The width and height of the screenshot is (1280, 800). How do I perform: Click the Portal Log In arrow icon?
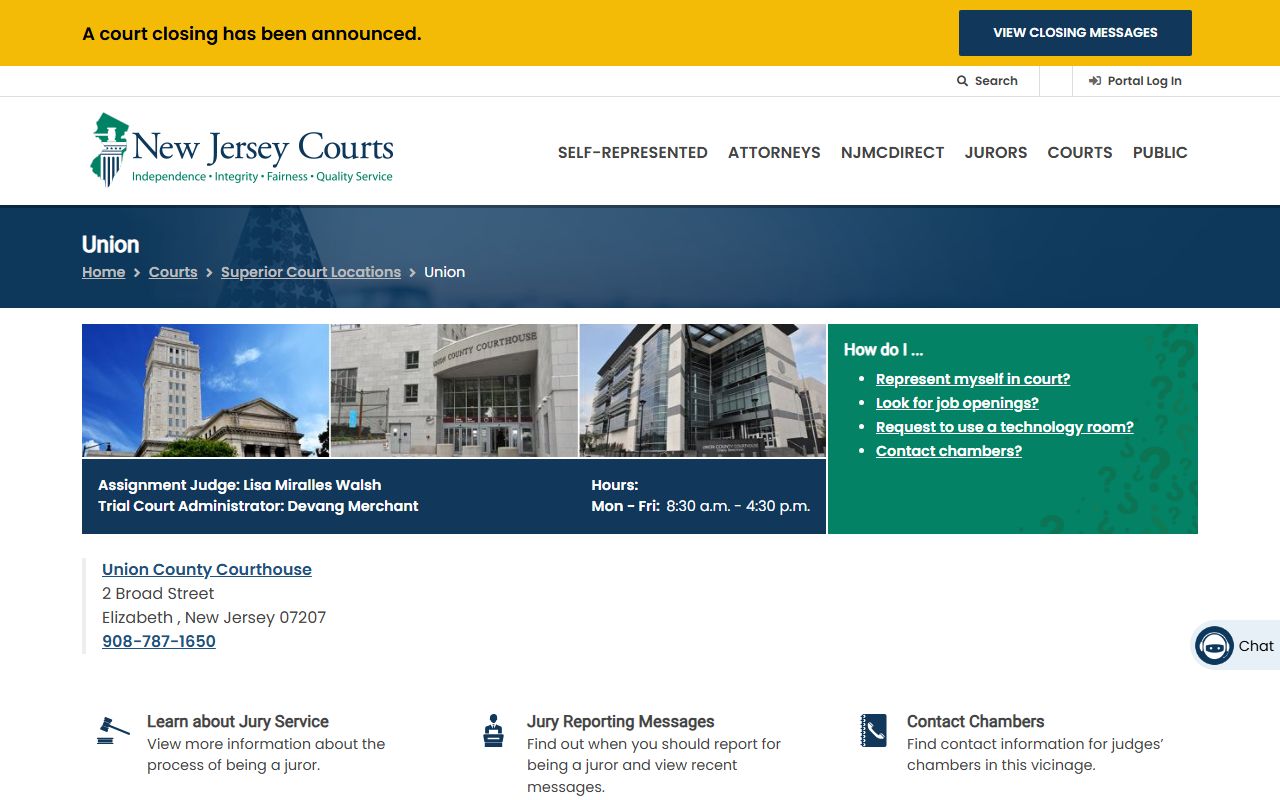[1095, 81]
